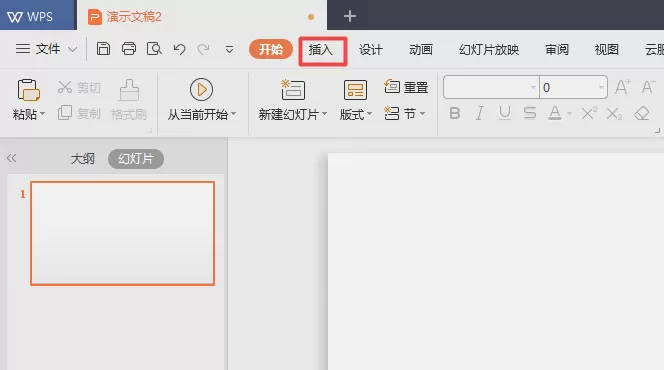Click the 剪切 cut button
Viewport: 664px width, 370px height.
tap(79, 88)
